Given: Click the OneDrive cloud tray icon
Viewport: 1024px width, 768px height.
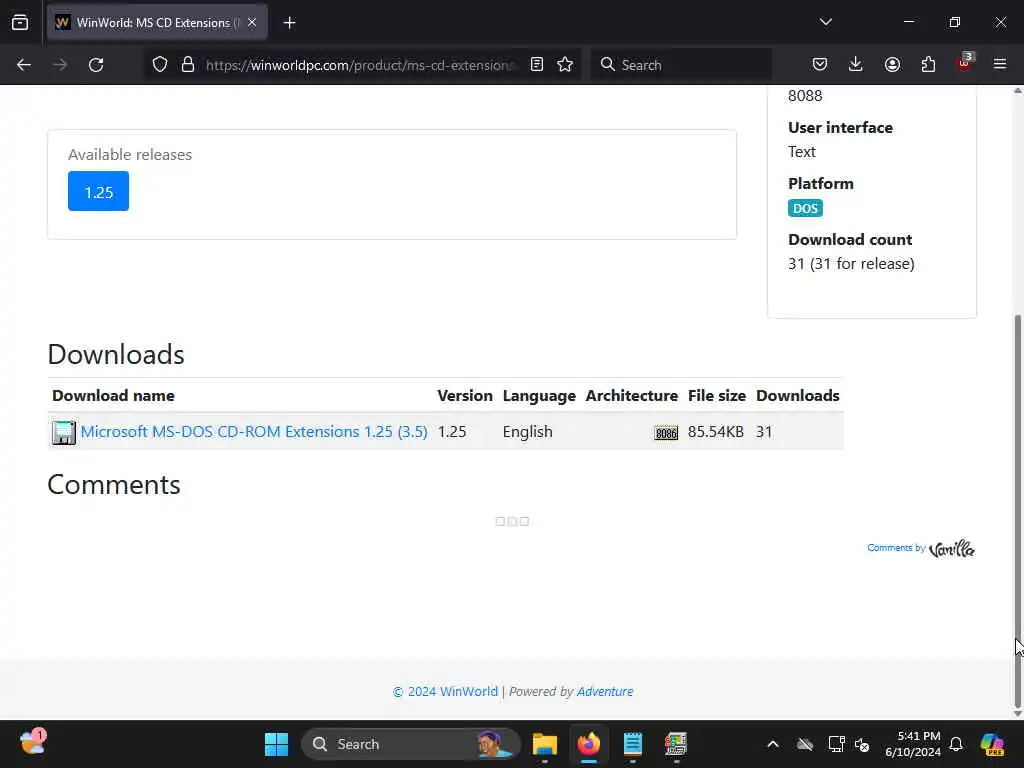Looking at the screenshot, I should coord(805,744).
